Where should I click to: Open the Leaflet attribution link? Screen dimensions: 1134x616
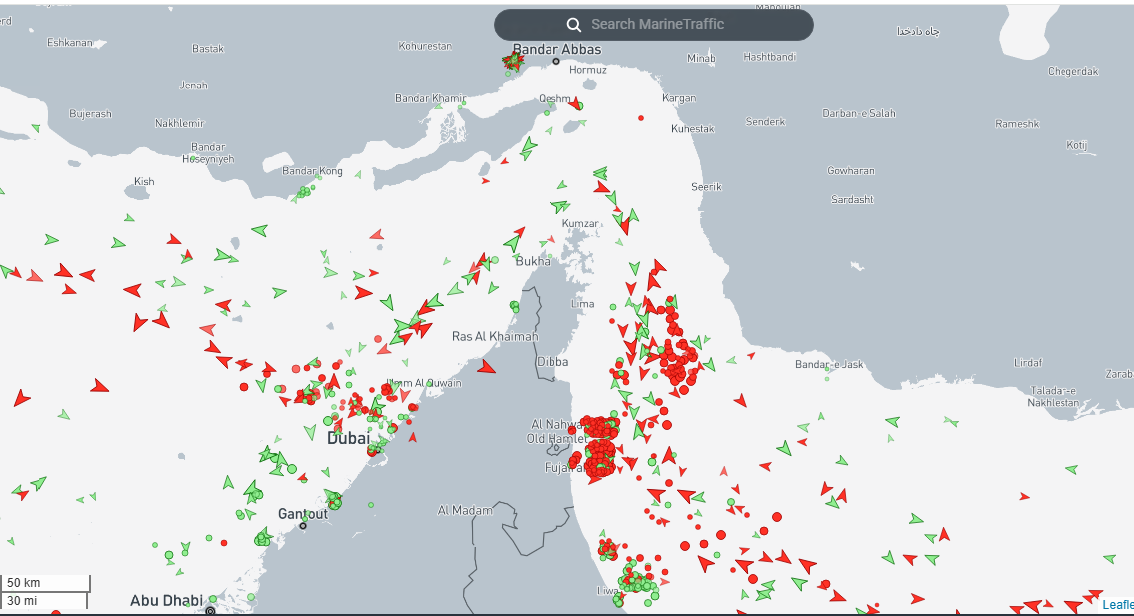click(x=1117, y=604)
